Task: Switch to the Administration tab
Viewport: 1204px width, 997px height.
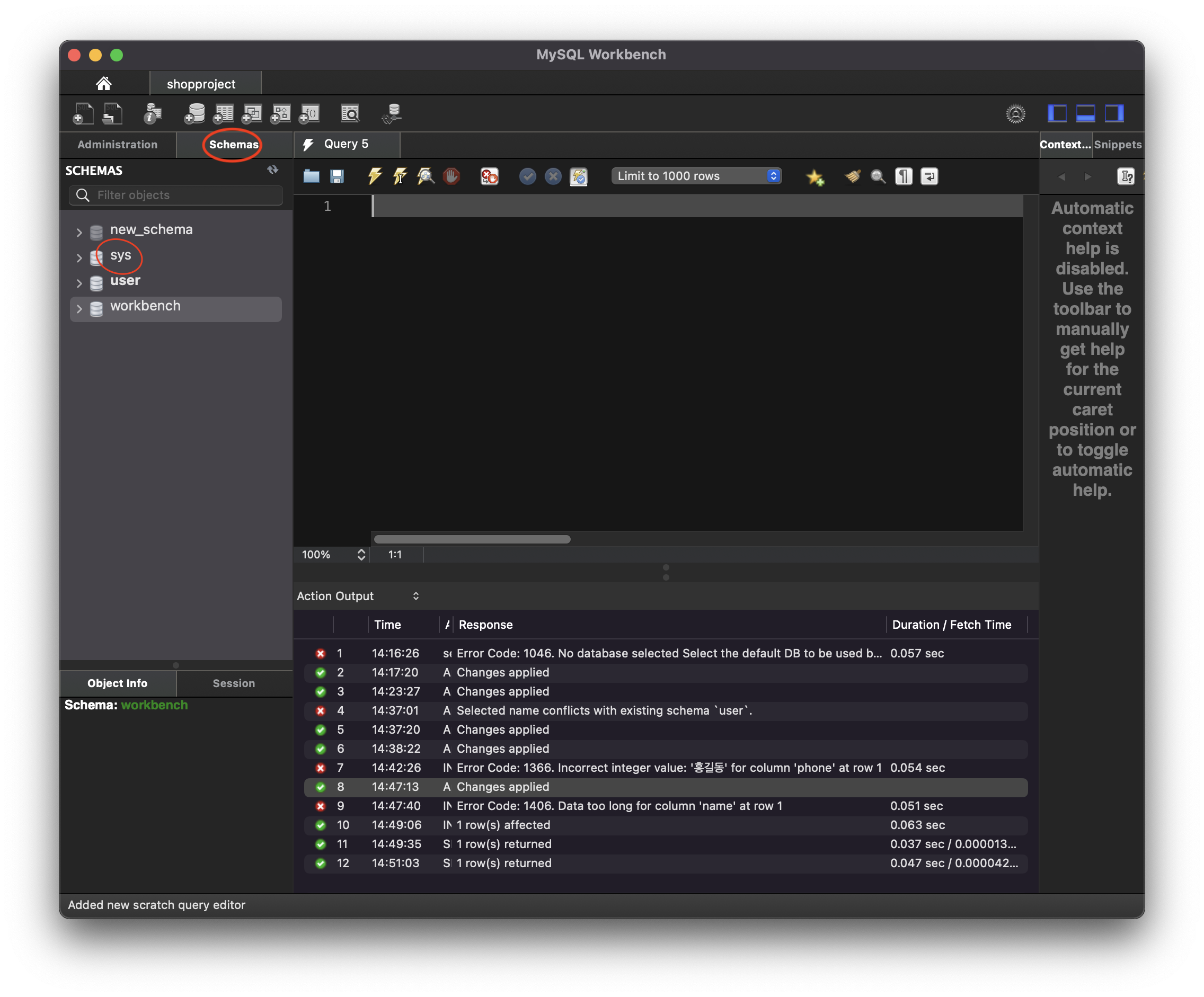Action: point(118,145)
